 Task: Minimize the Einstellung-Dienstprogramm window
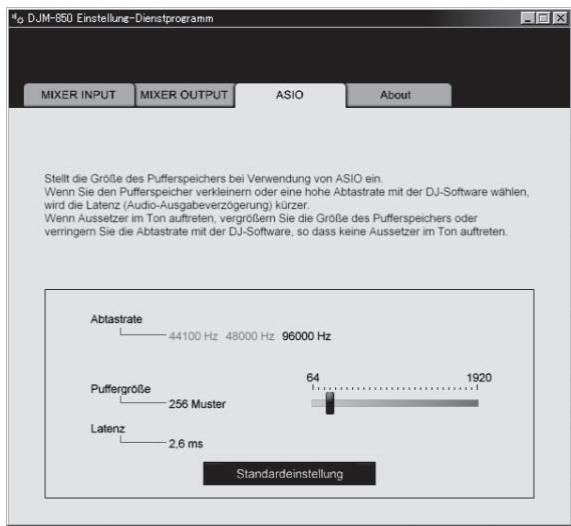click(x=527, y=18)
